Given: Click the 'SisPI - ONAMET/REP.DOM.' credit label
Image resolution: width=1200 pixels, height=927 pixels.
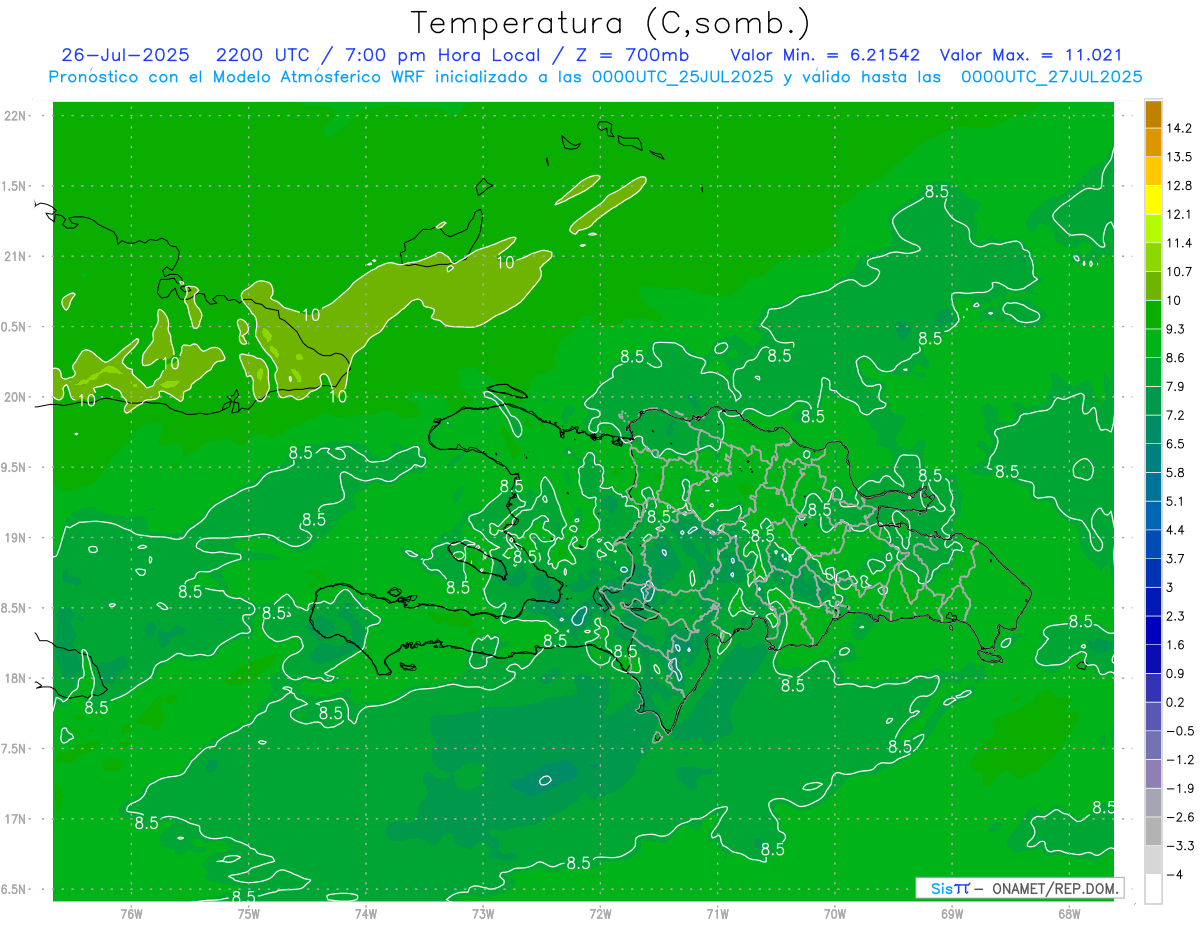Looking at the screenshot, I should 1019,888.
